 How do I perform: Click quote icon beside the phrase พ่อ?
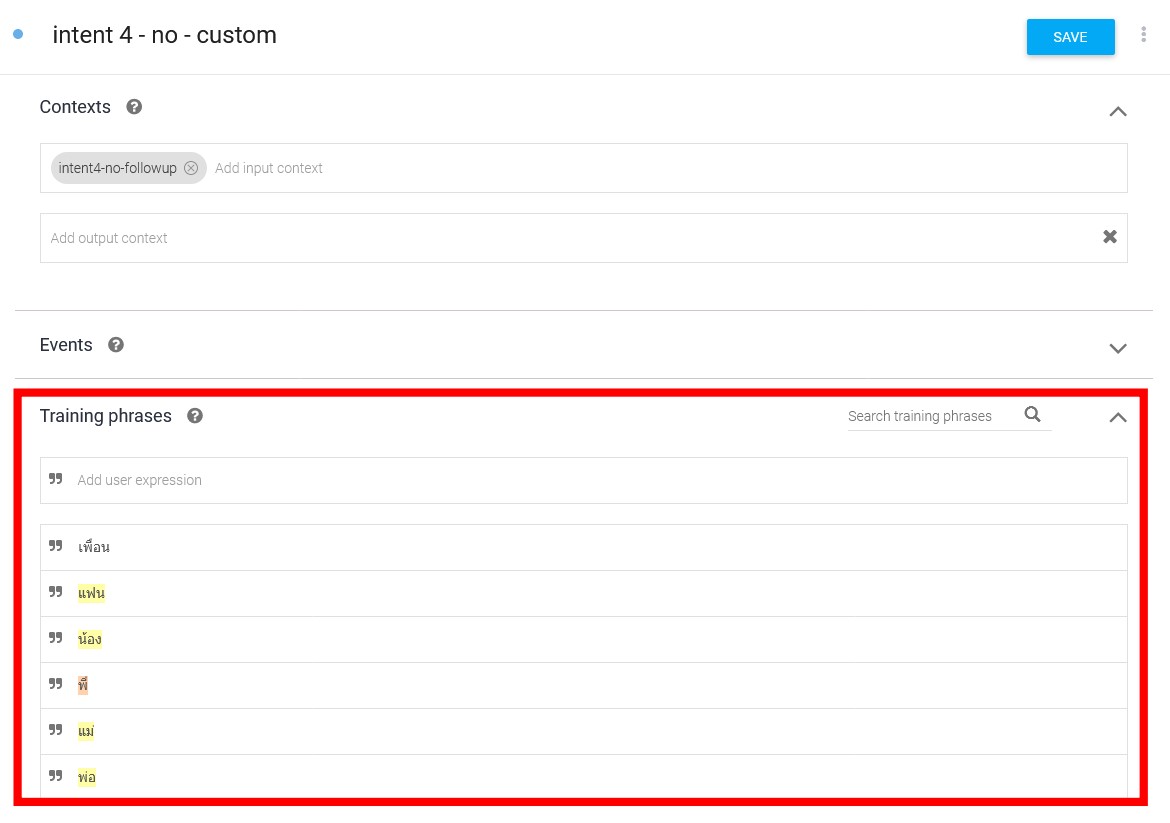coord(56,776)
